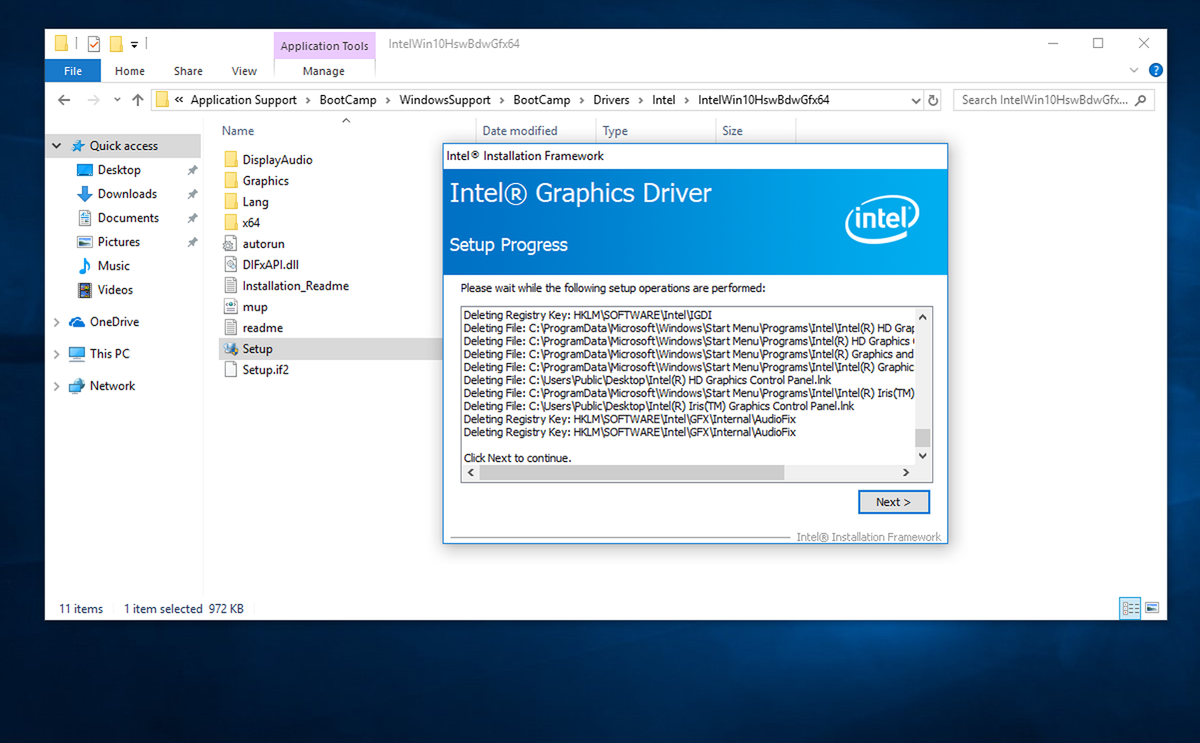Select the Setup.if2 file icon

click(231, 370)
